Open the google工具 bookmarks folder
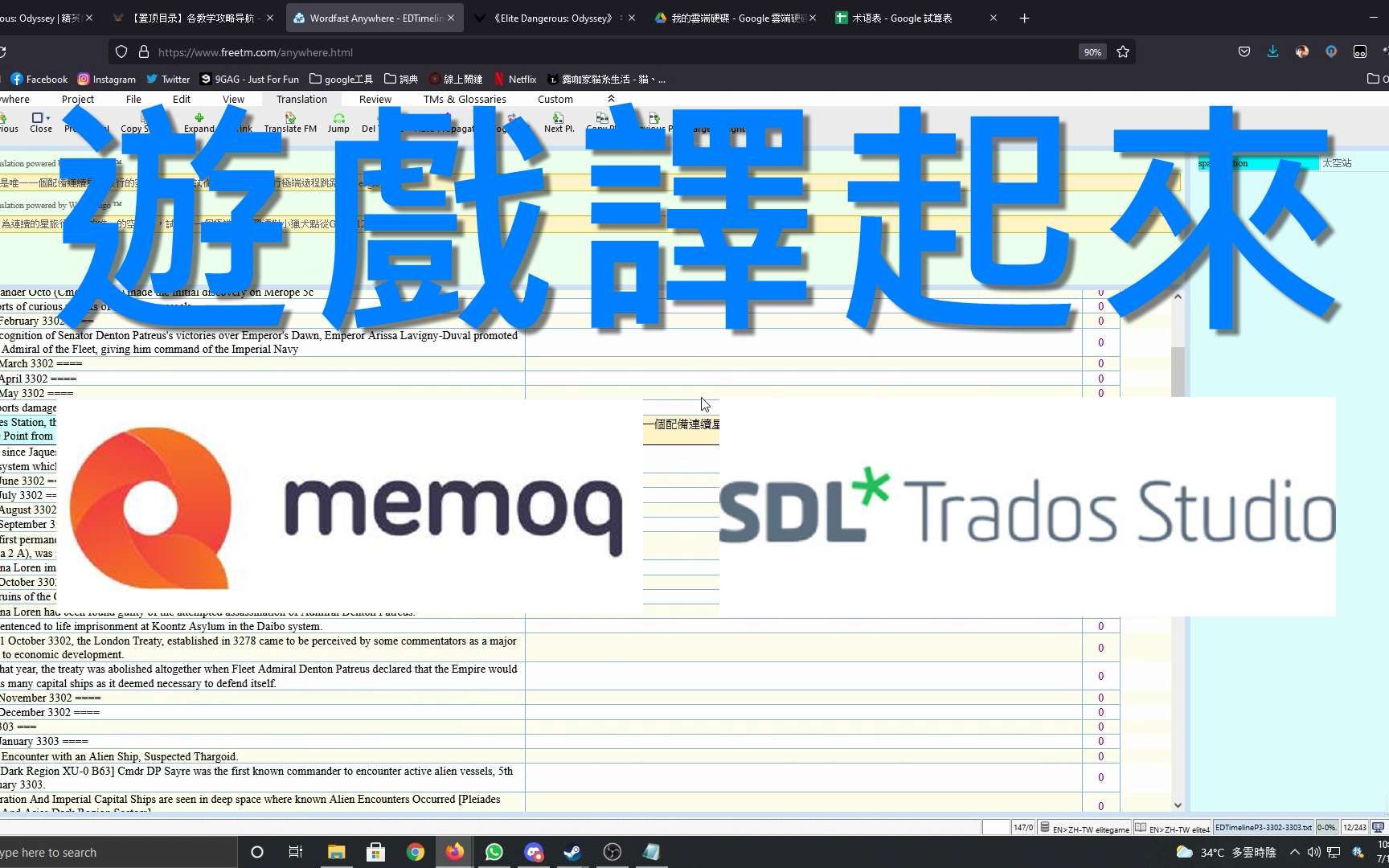1389x868 pixels. tap(341, 79)
